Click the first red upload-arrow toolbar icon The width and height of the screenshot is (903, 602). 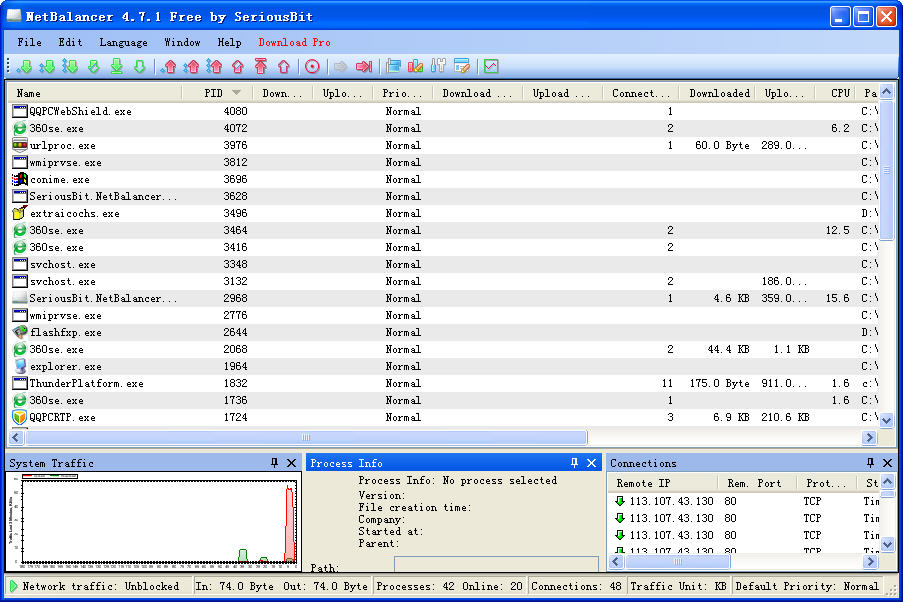tap(169, 67)
